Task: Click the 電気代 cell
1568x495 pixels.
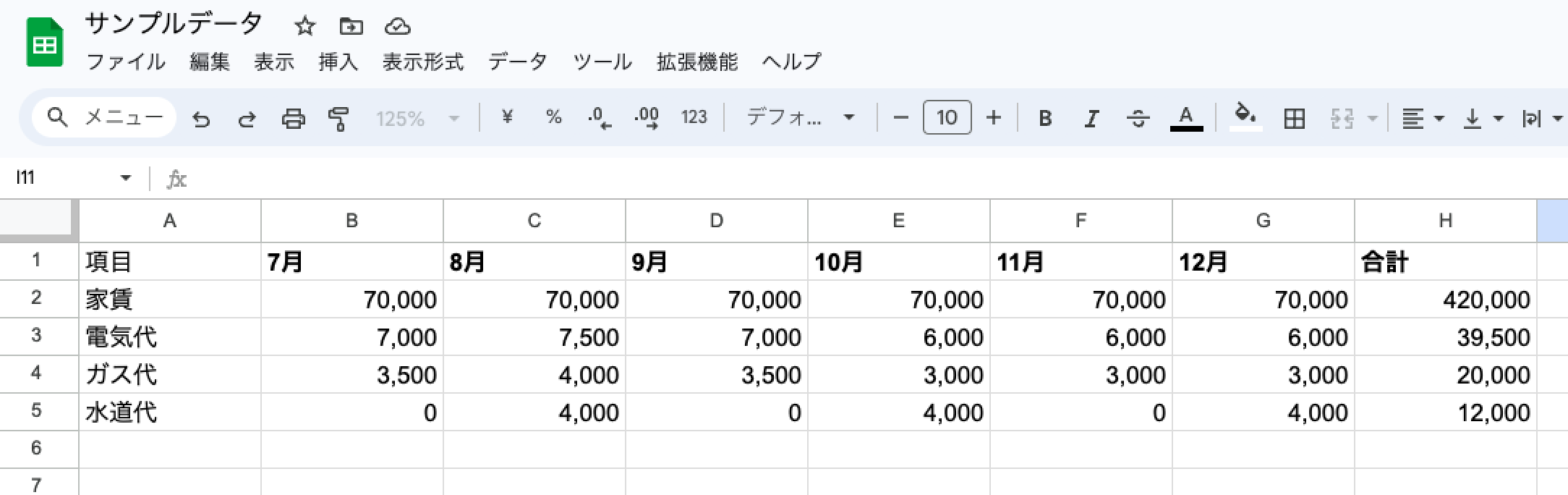Action: coord(170,337)
